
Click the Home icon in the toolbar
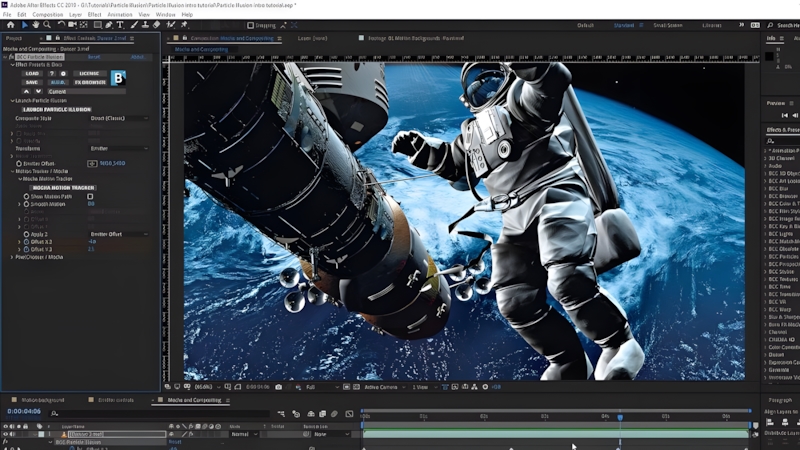pyautogui.click(x=10, y=24)
